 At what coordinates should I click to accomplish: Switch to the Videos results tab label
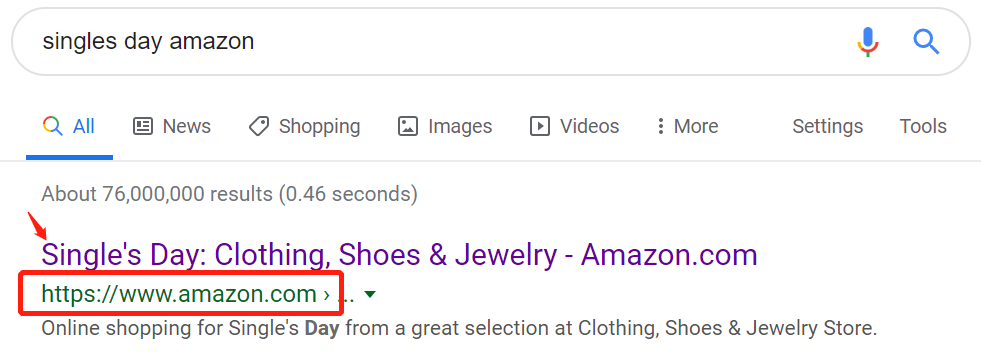pyautogui.click(x=589, y=126)
